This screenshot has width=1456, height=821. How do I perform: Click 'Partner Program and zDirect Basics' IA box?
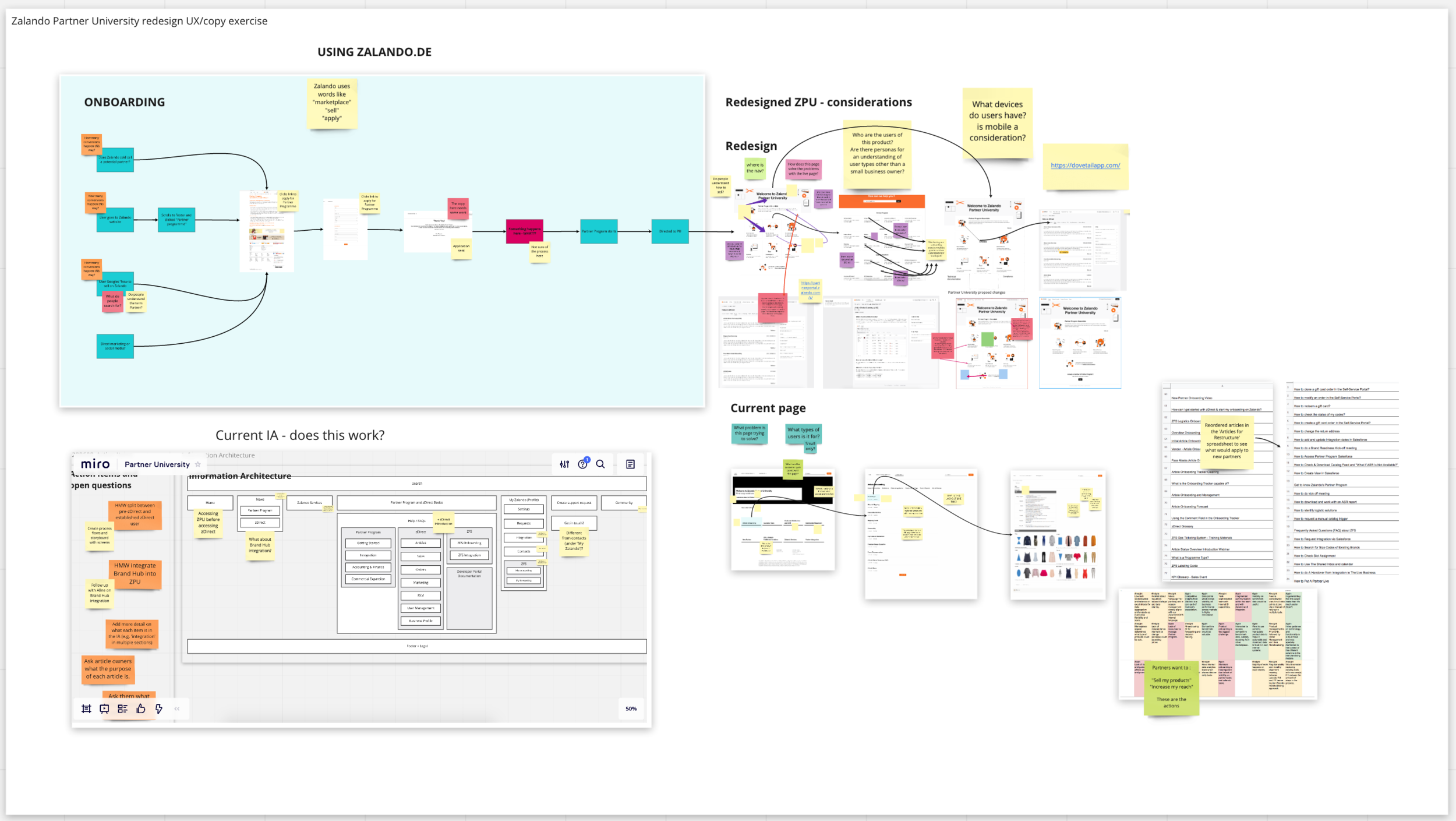click(x=416, y=502)
